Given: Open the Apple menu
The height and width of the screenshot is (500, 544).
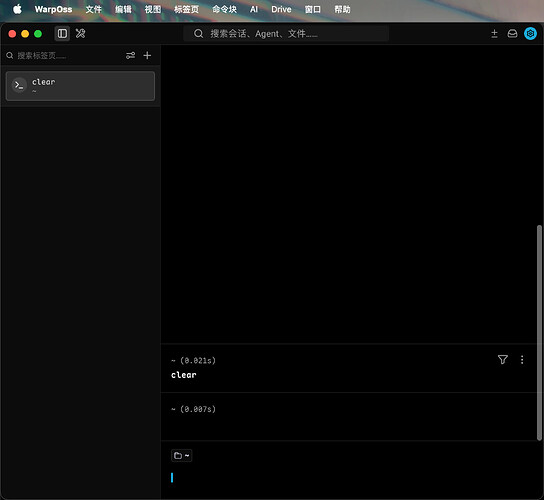Looking at the screenshot, I should click(17, 9).
